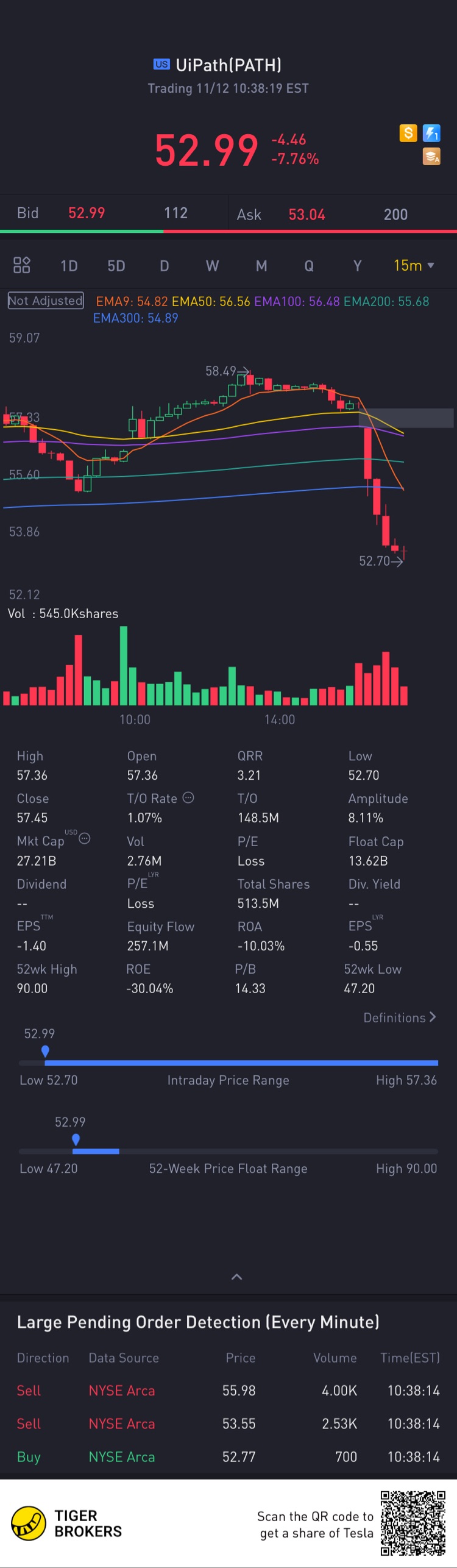The height and width of the screenshot is (1568, 457).
Task: Tap the Tesla share QR code
Action: tap(413, 1523)
